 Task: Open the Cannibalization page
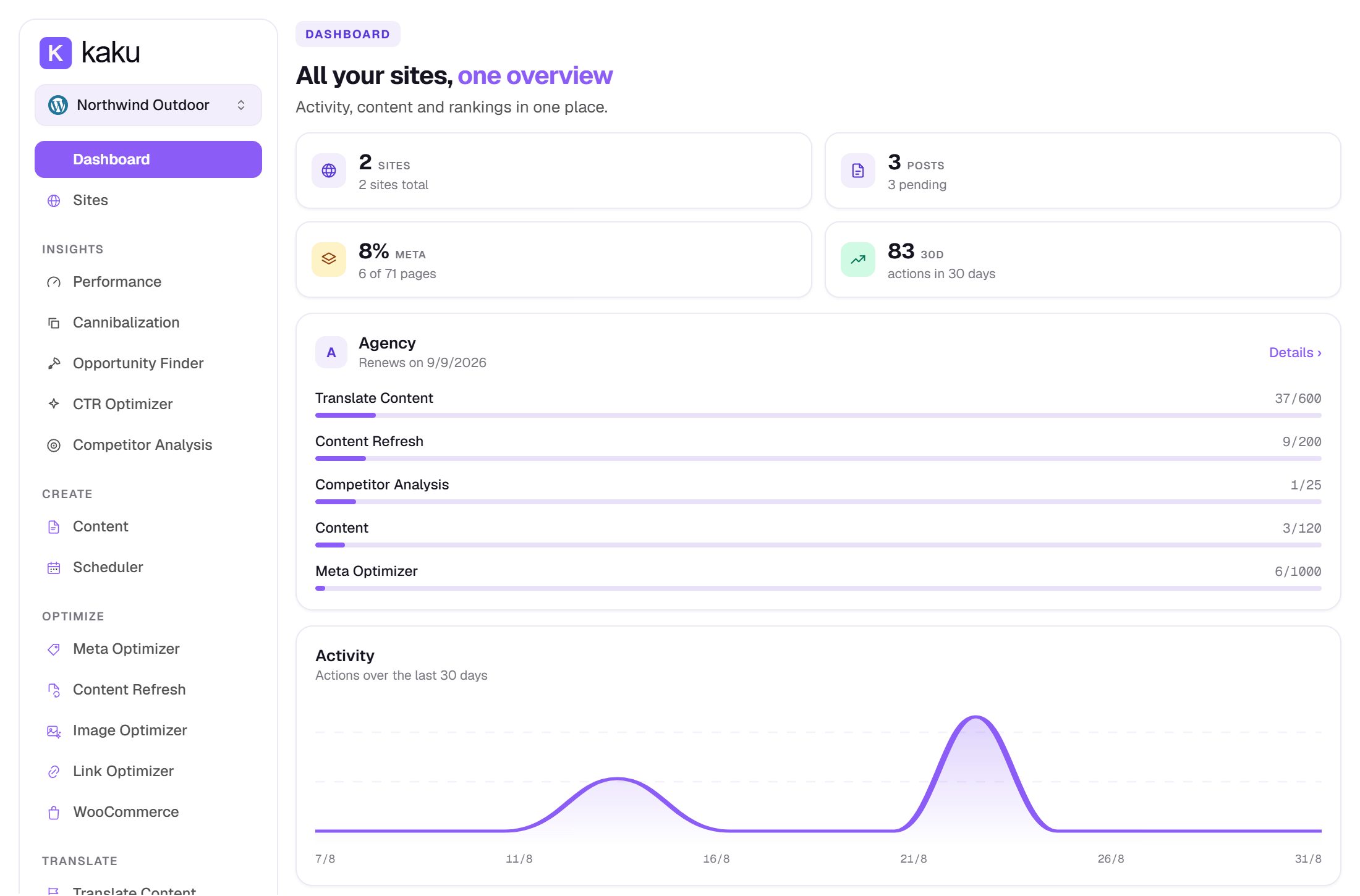148,323
